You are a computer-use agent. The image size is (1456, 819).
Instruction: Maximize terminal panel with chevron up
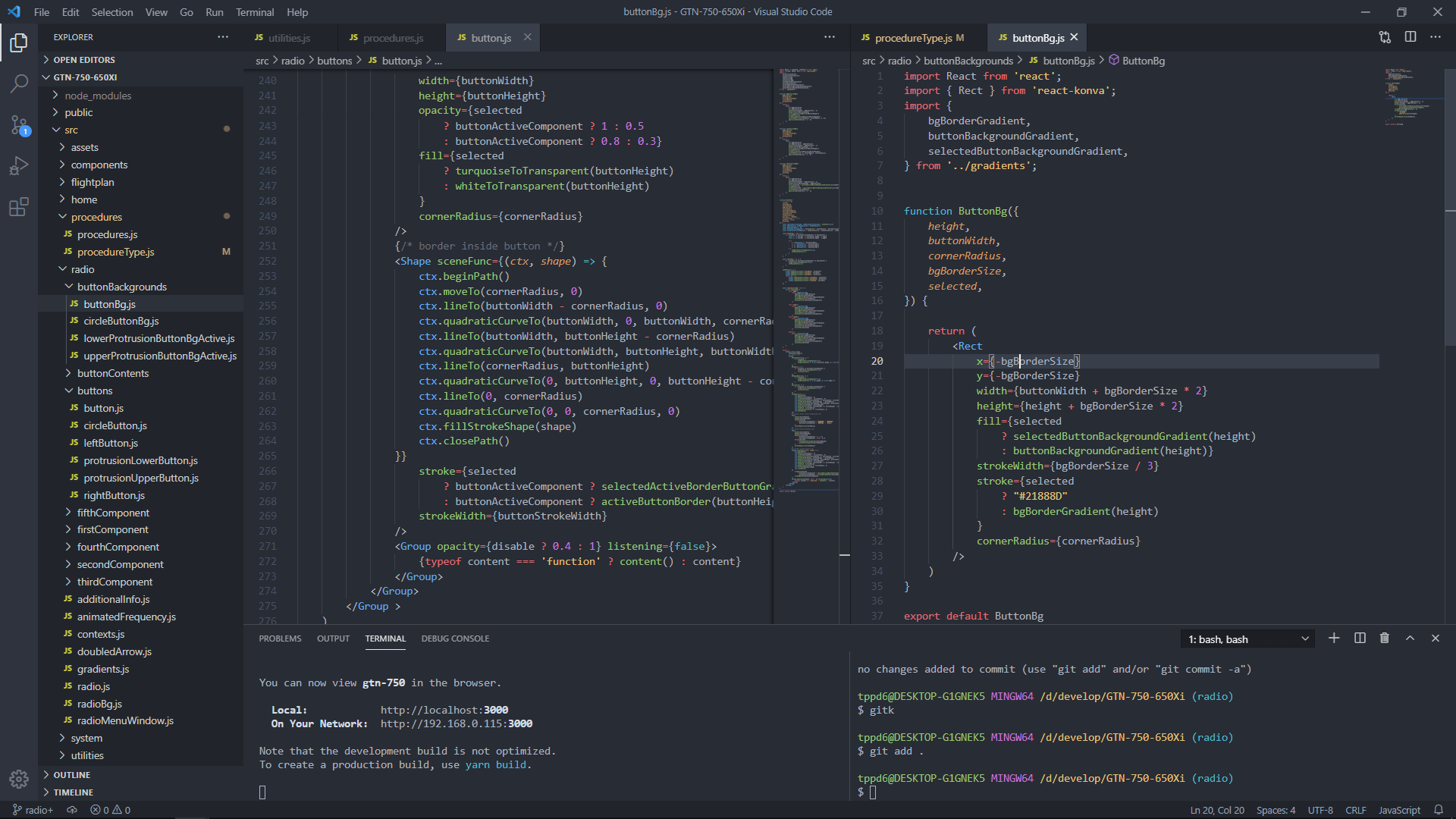[1410, 639]
